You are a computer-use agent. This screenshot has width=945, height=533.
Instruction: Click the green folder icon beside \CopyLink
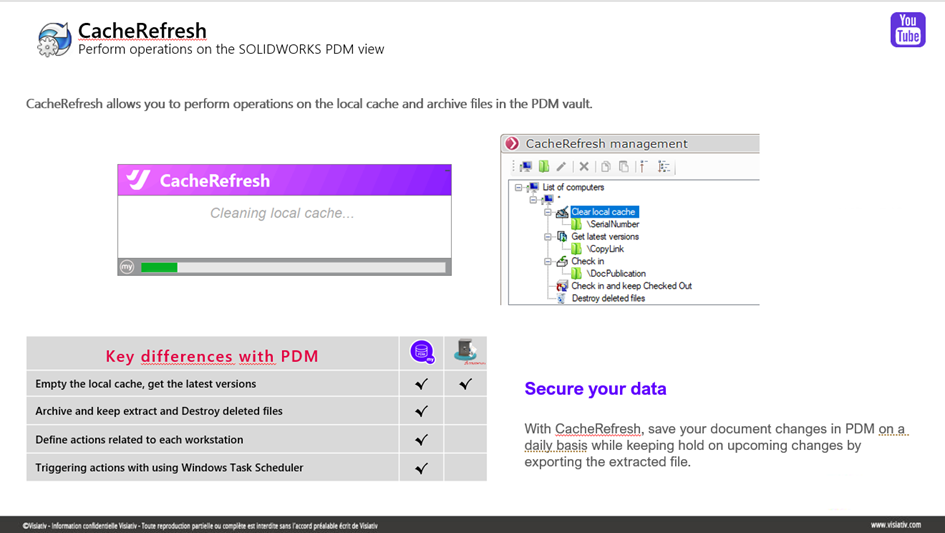(576, 249)
